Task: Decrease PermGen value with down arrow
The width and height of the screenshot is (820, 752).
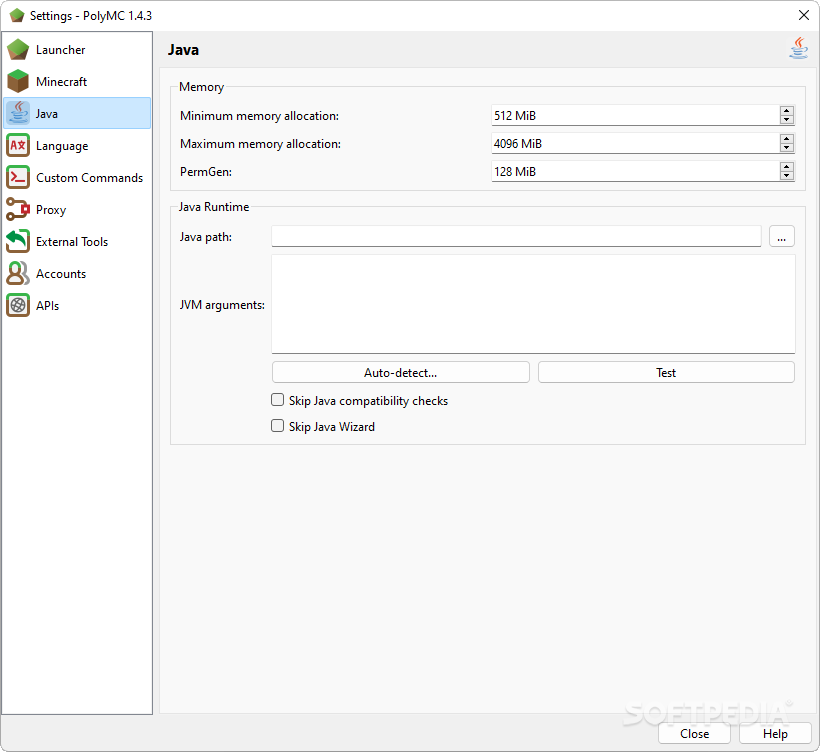Action: 787,176
